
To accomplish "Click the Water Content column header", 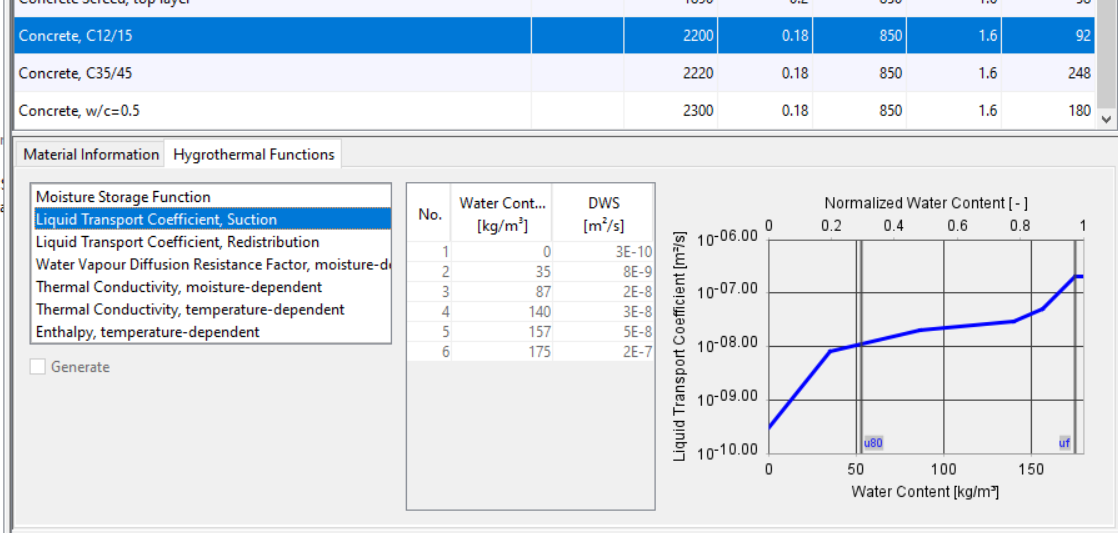I will pyautogui.click(x=501, y=213).
